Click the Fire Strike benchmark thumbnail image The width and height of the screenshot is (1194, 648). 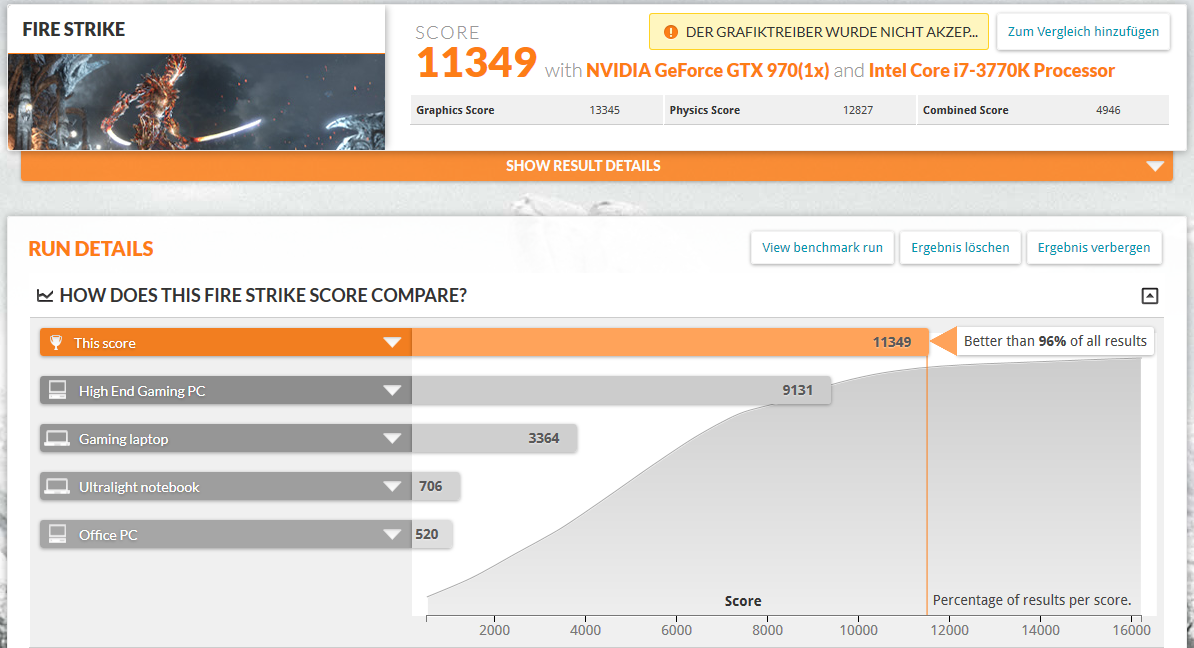tap(196, 101)
